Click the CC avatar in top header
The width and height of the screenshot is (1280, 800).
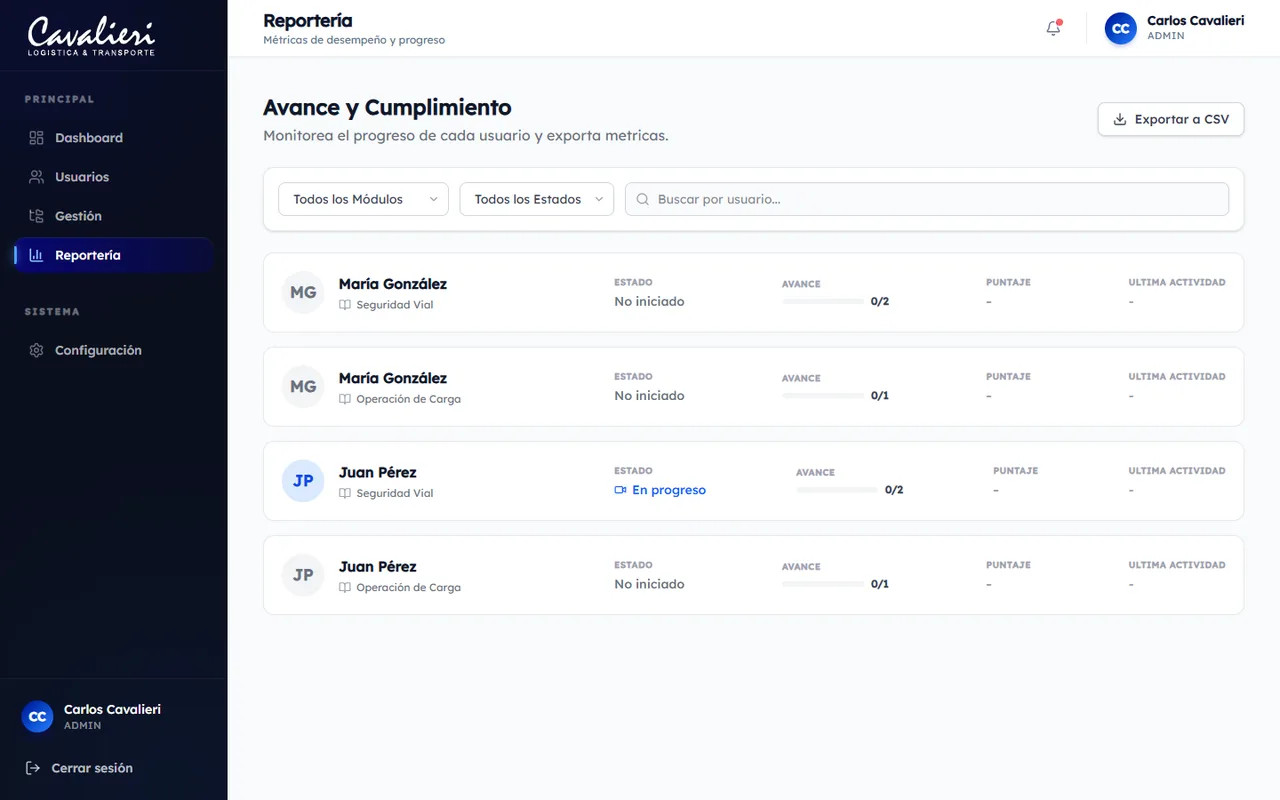pyautogui.click(x=1121, y=28)
